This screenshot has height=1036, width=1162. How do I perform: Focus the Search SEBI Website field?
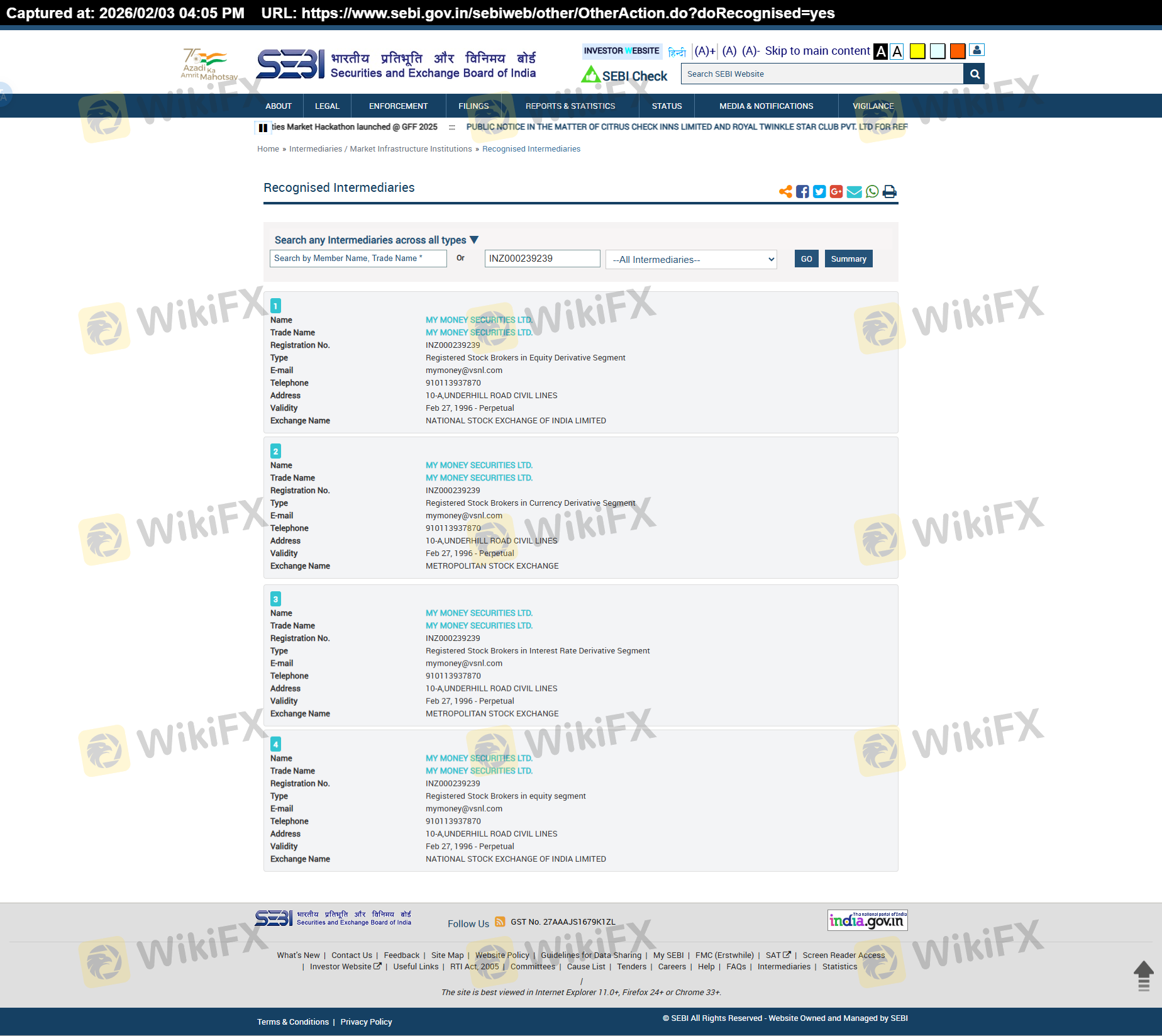pos(822,74)
